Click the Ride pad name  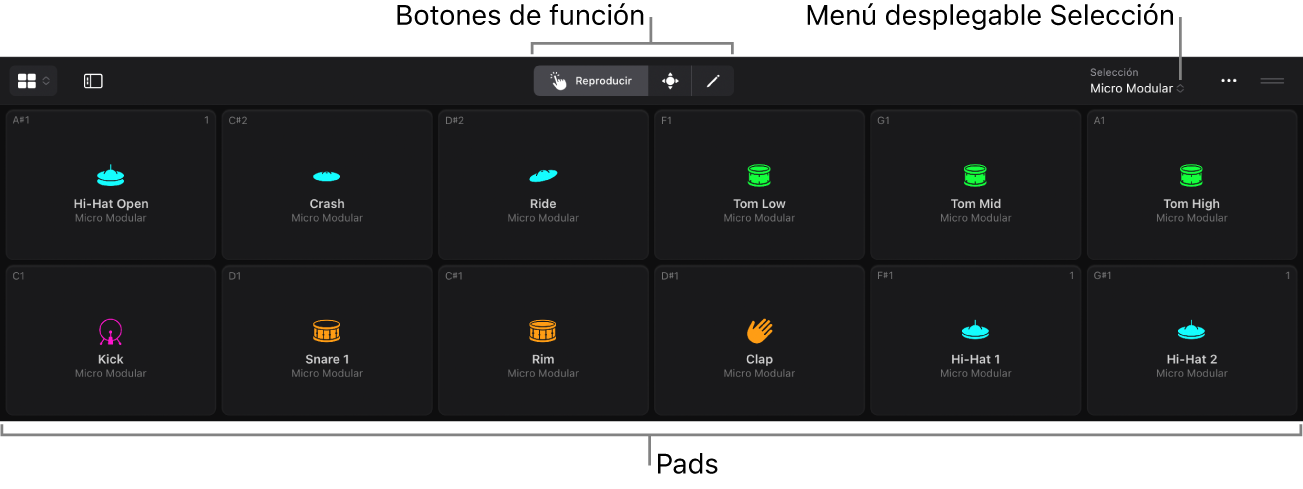pyautogui.click(x=543, y=204)
